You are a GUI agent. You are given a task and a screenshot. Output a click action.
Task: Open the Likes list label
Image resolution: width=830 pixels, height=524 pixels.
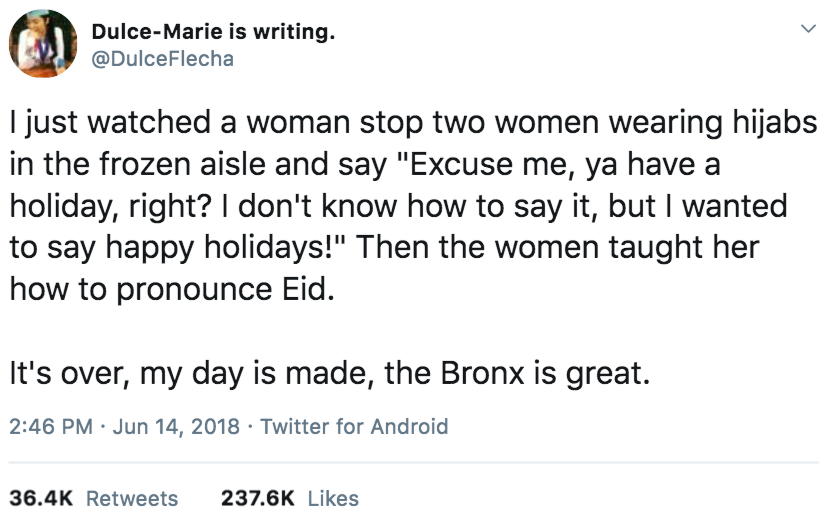tap(333, 499)
